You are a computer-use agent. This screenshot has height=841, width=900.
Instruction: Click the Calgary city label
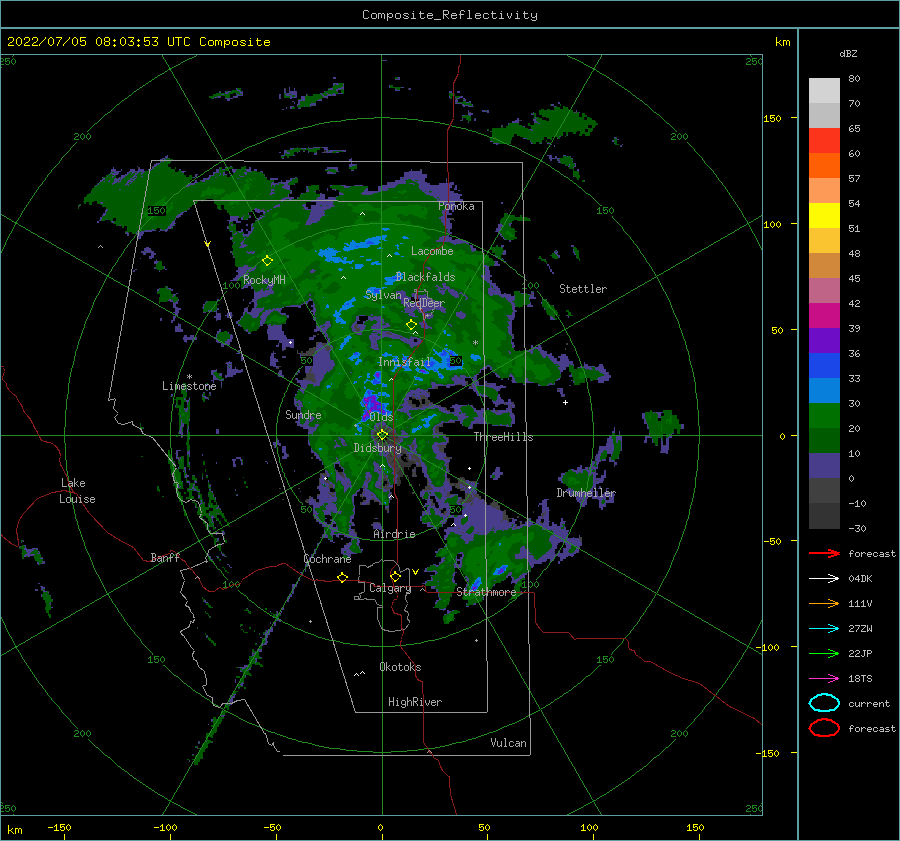point(390,588)
